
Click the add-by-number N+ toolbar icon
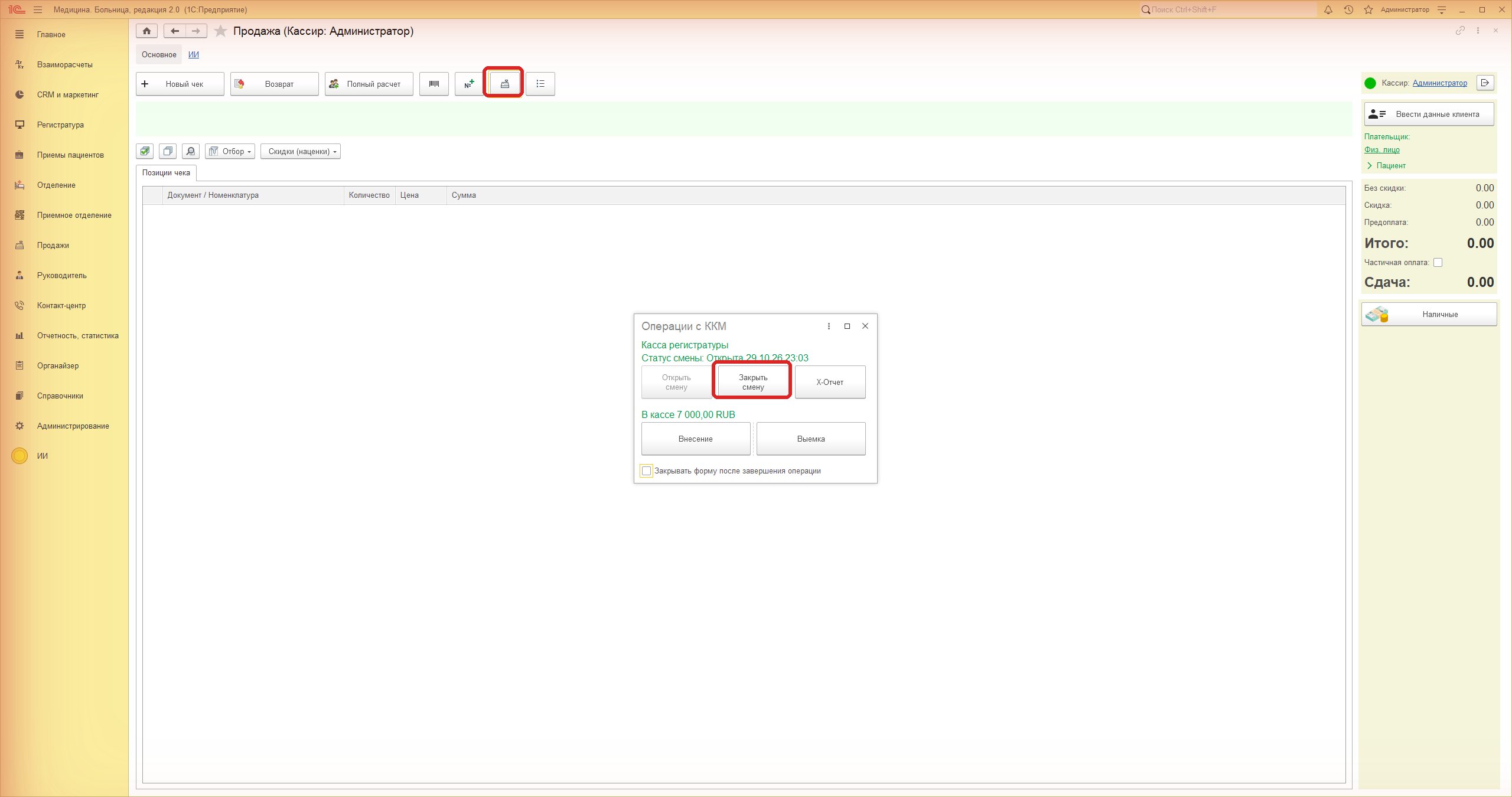tap(470, 84)
